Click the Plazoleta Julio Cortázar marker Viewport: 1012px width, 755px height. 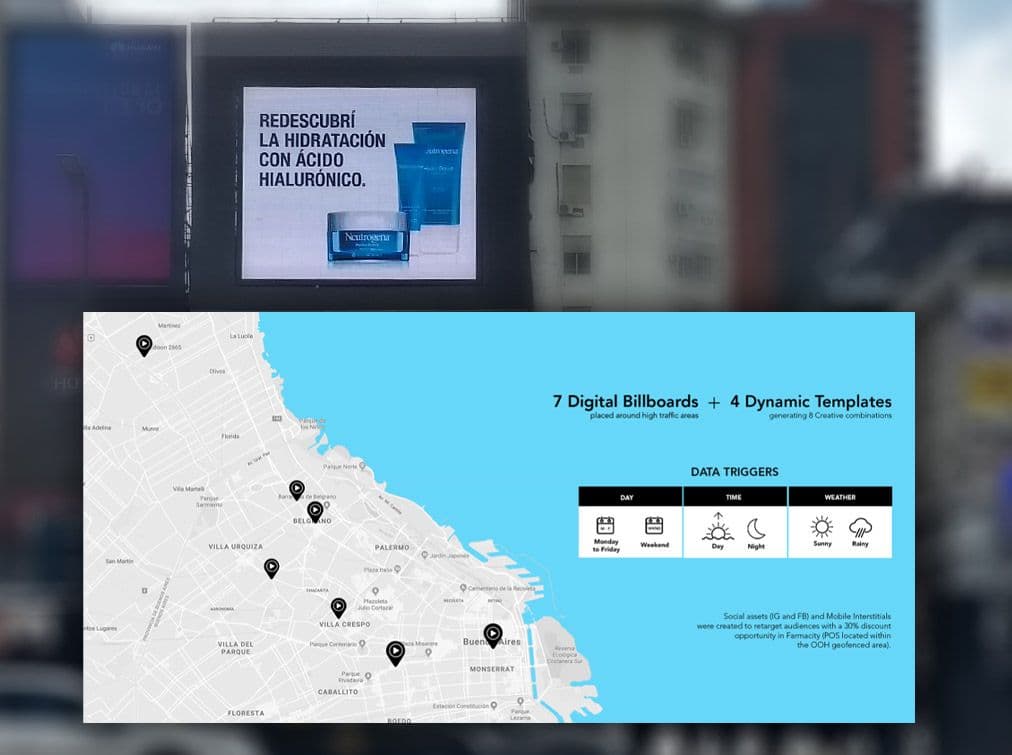click(375, 591)
